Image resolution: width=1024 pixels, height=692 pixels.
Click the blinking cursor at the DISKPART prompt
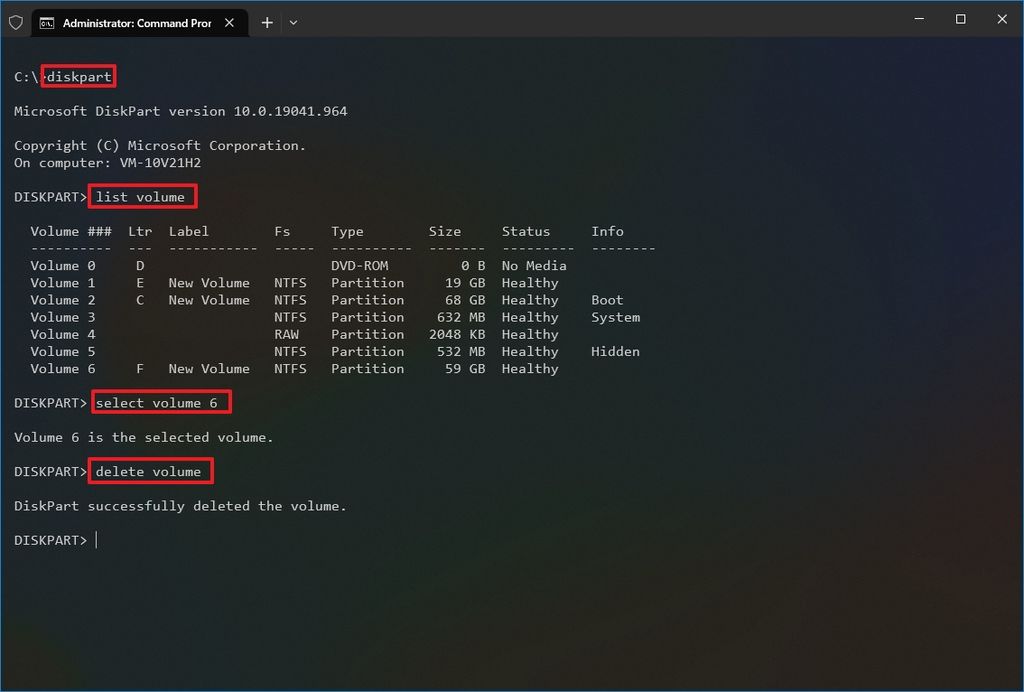coord(97,540)
